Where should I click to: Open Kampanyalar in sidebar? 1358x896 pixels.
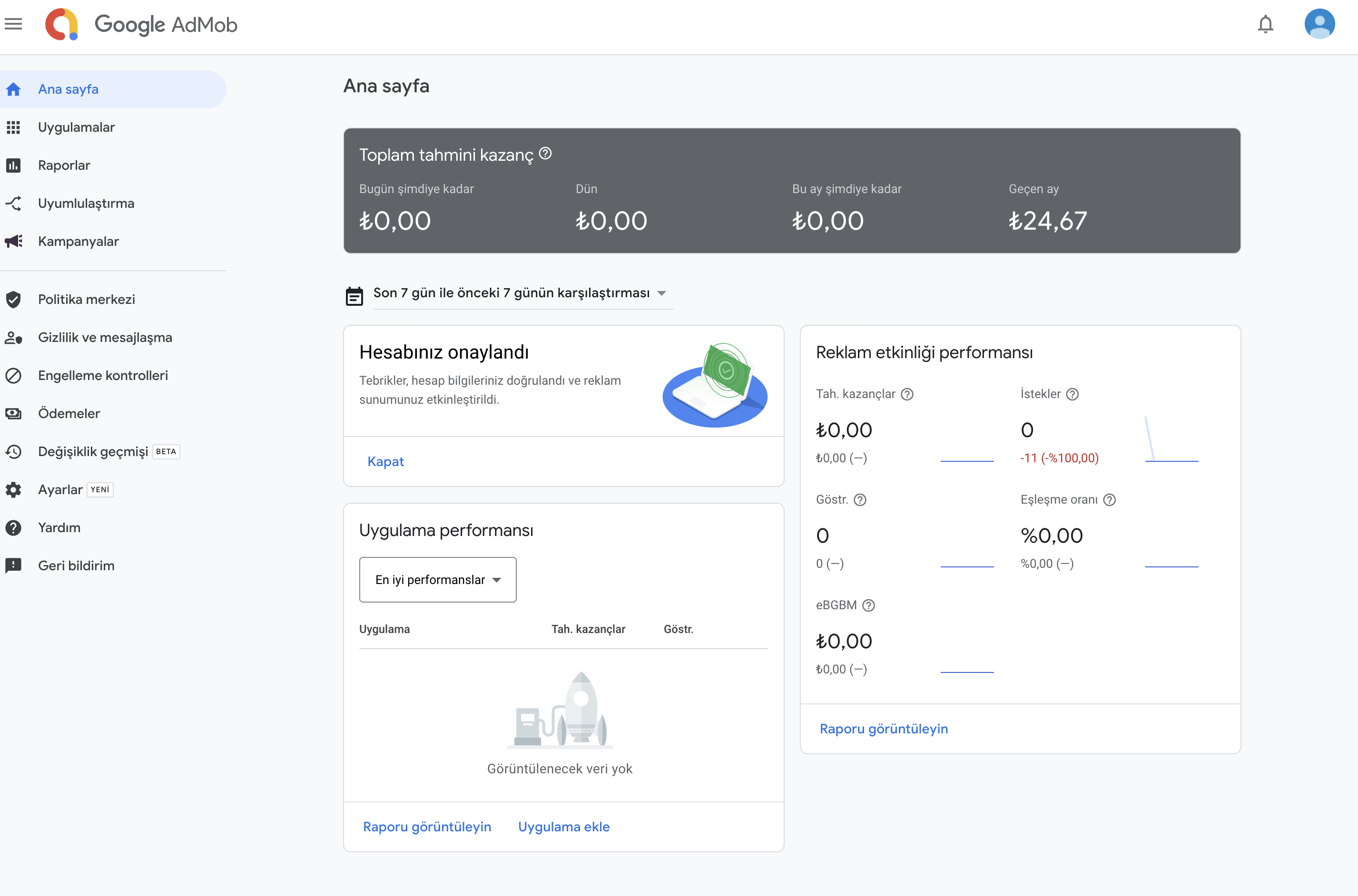[113, 241]
